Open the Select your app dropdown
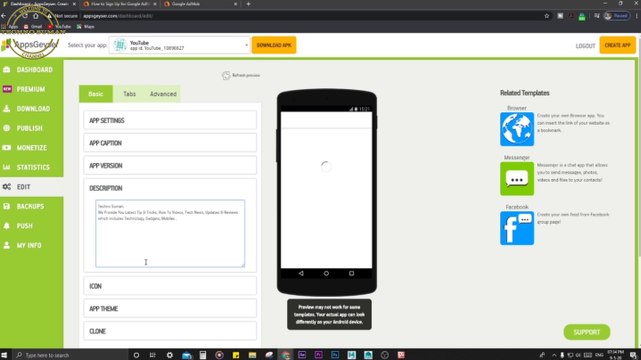 coord(179,45)
